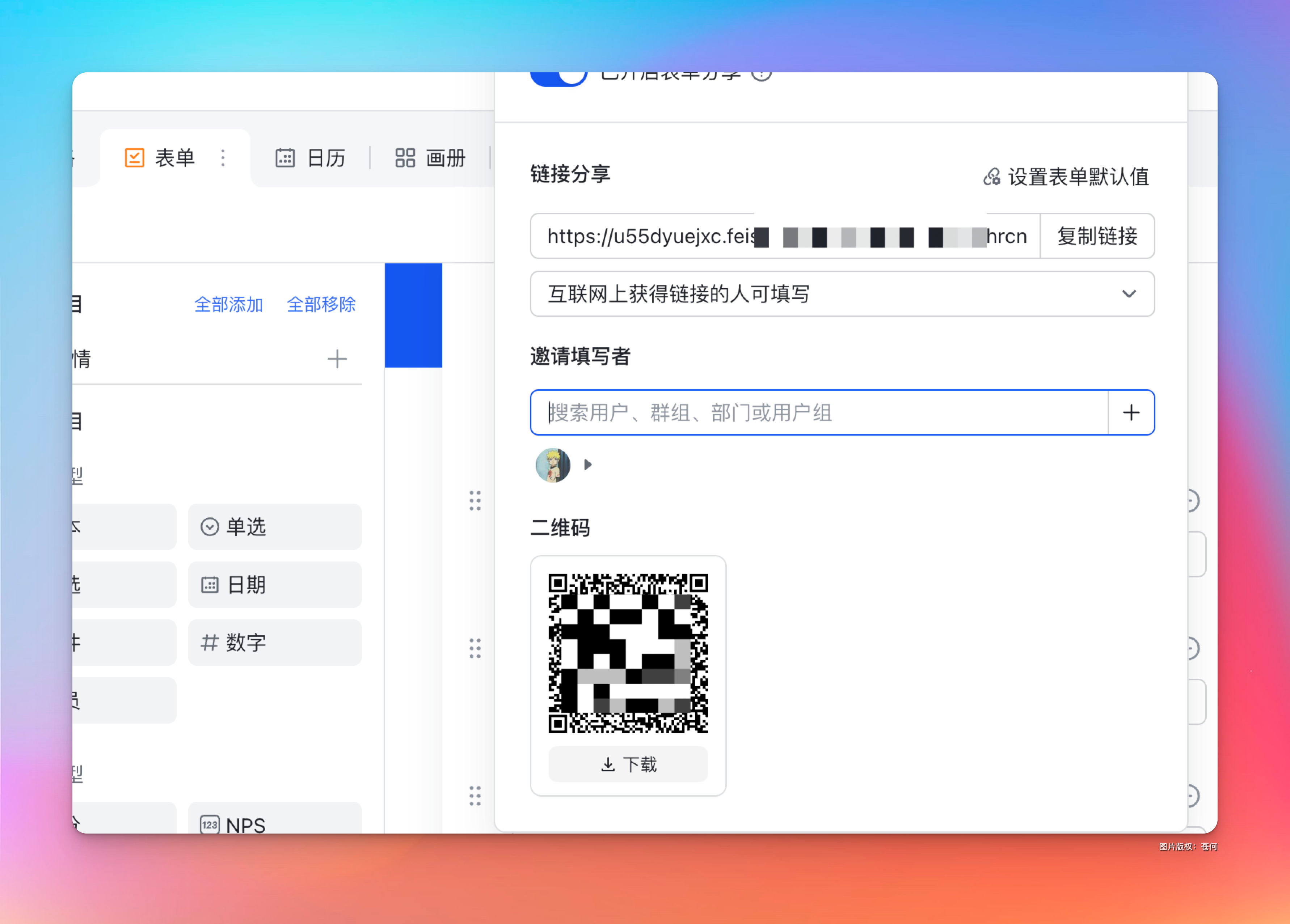Click 全部移除 to remove all fields

321,305
